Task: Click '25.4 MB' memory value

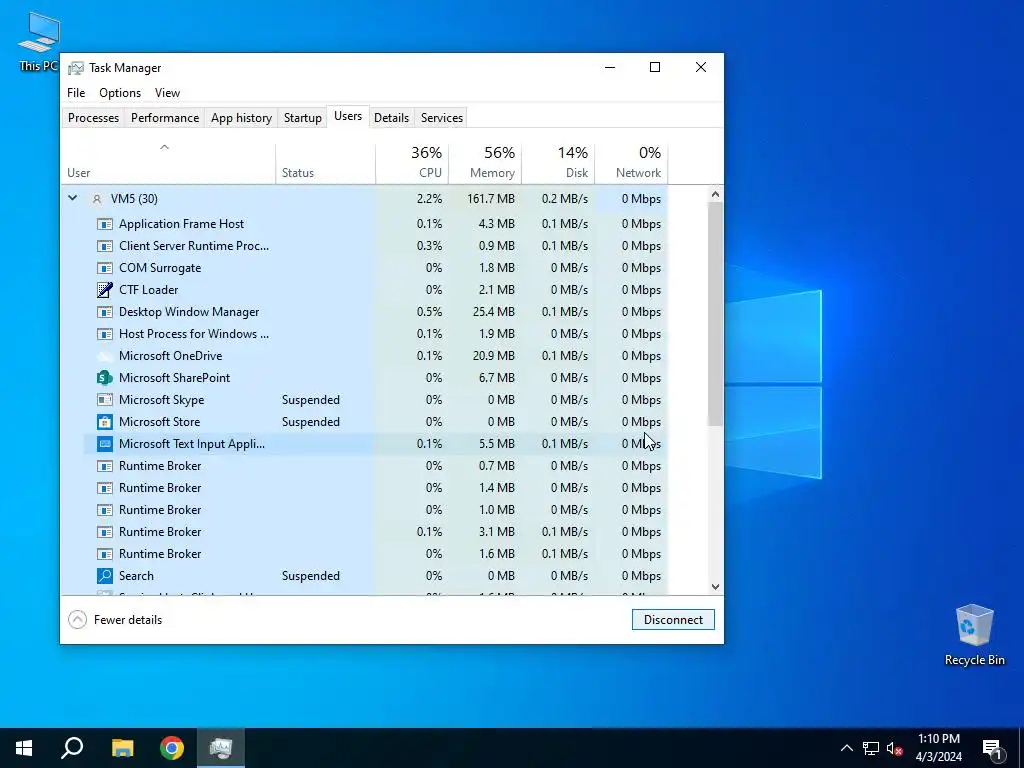Action: coord(494,312)
